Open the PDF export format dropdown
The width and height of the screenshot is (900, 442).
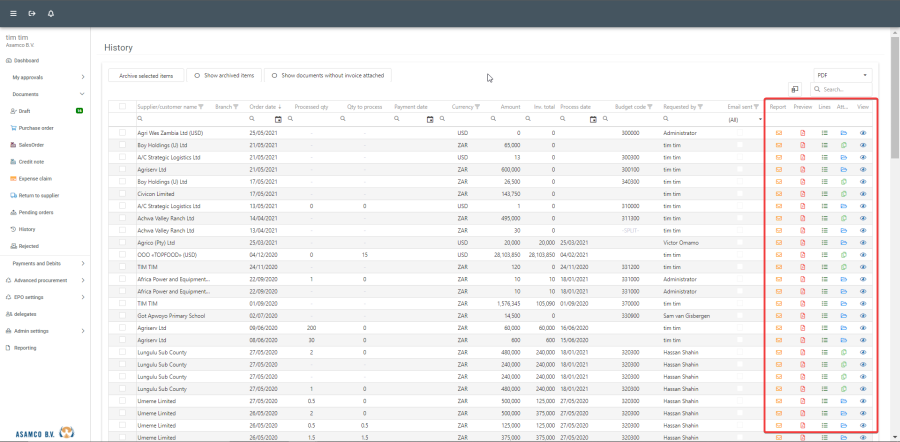pyautogui.click(x=842, y=75)
